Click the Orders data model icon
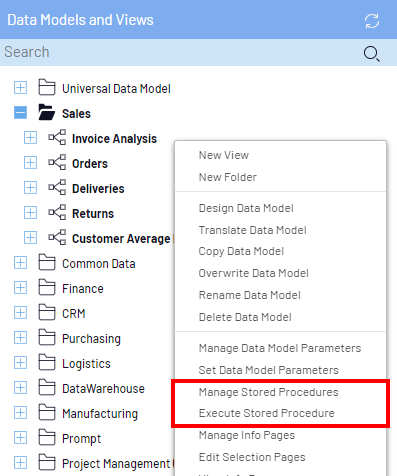The image size is (397, 476). [57, 162]
